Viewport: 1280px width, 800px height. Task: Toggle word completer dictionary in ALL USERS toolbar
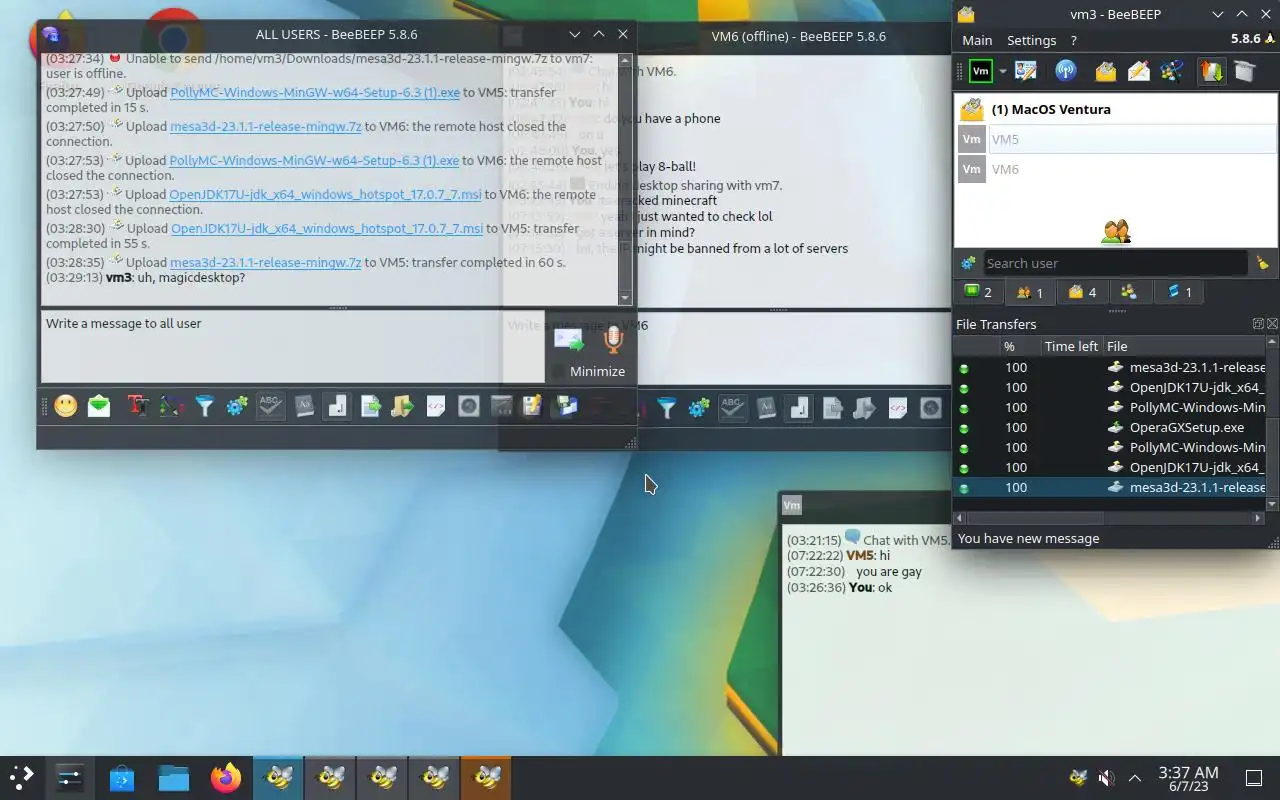coord(304,406)
